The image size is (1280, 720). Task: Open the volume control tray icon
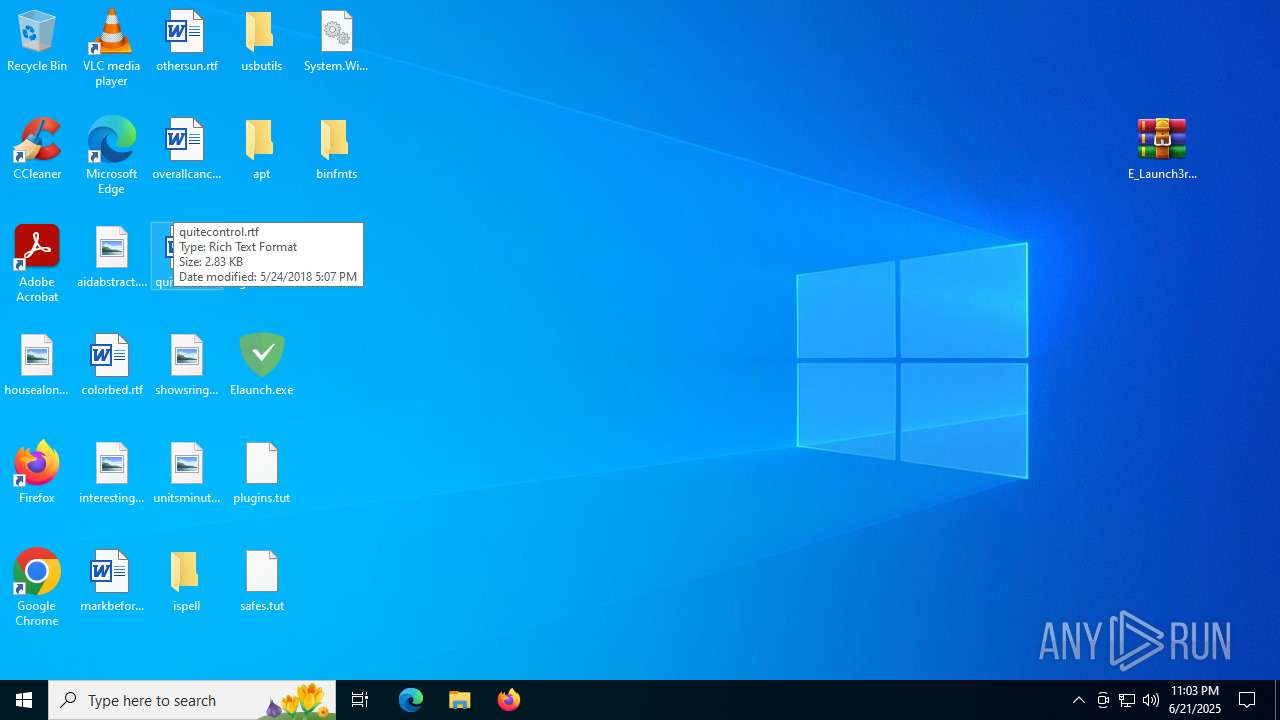click(x=1151, y=700)
